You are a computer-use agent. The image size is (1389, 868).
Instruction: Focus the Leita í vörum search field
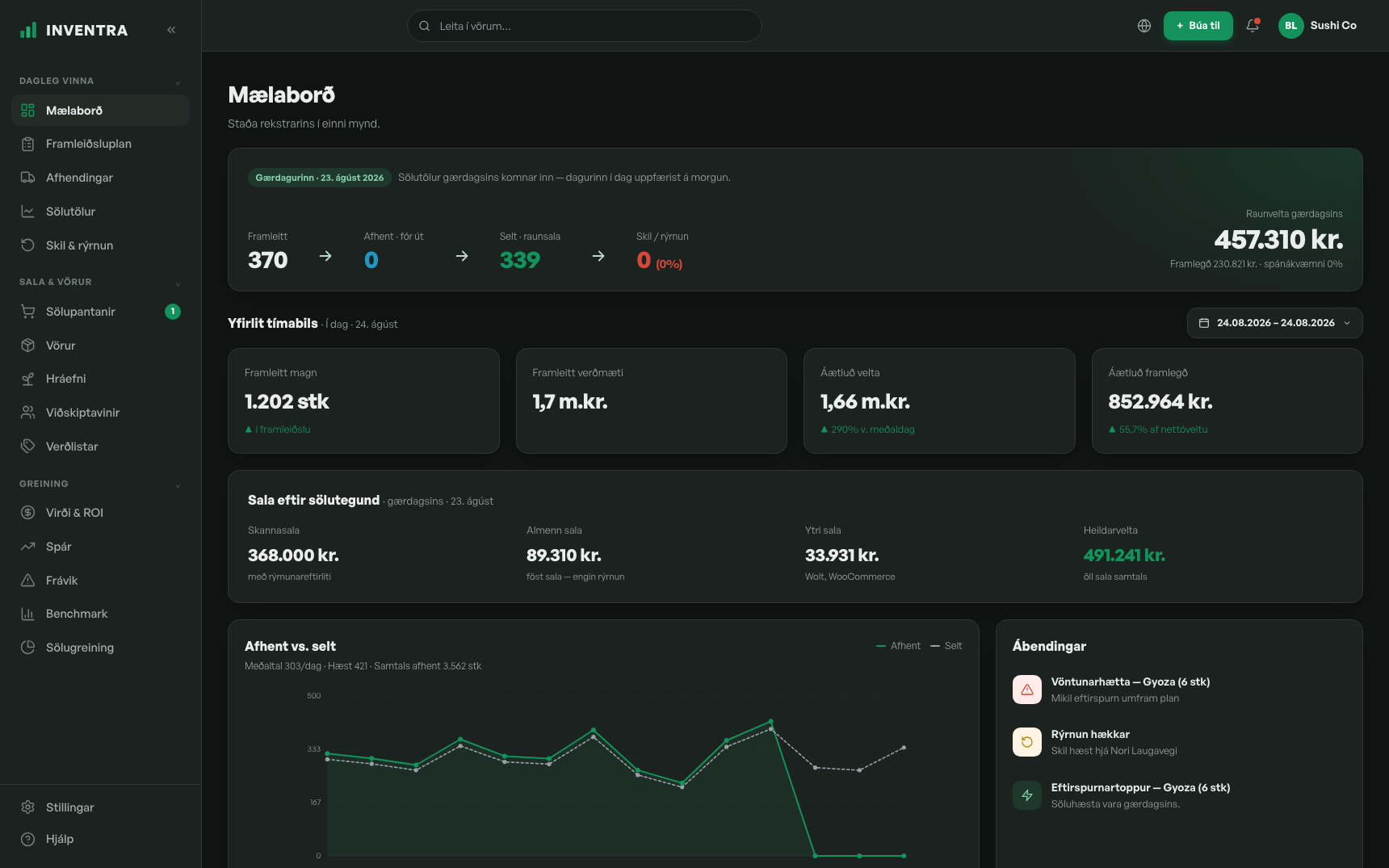click(584, 26)
